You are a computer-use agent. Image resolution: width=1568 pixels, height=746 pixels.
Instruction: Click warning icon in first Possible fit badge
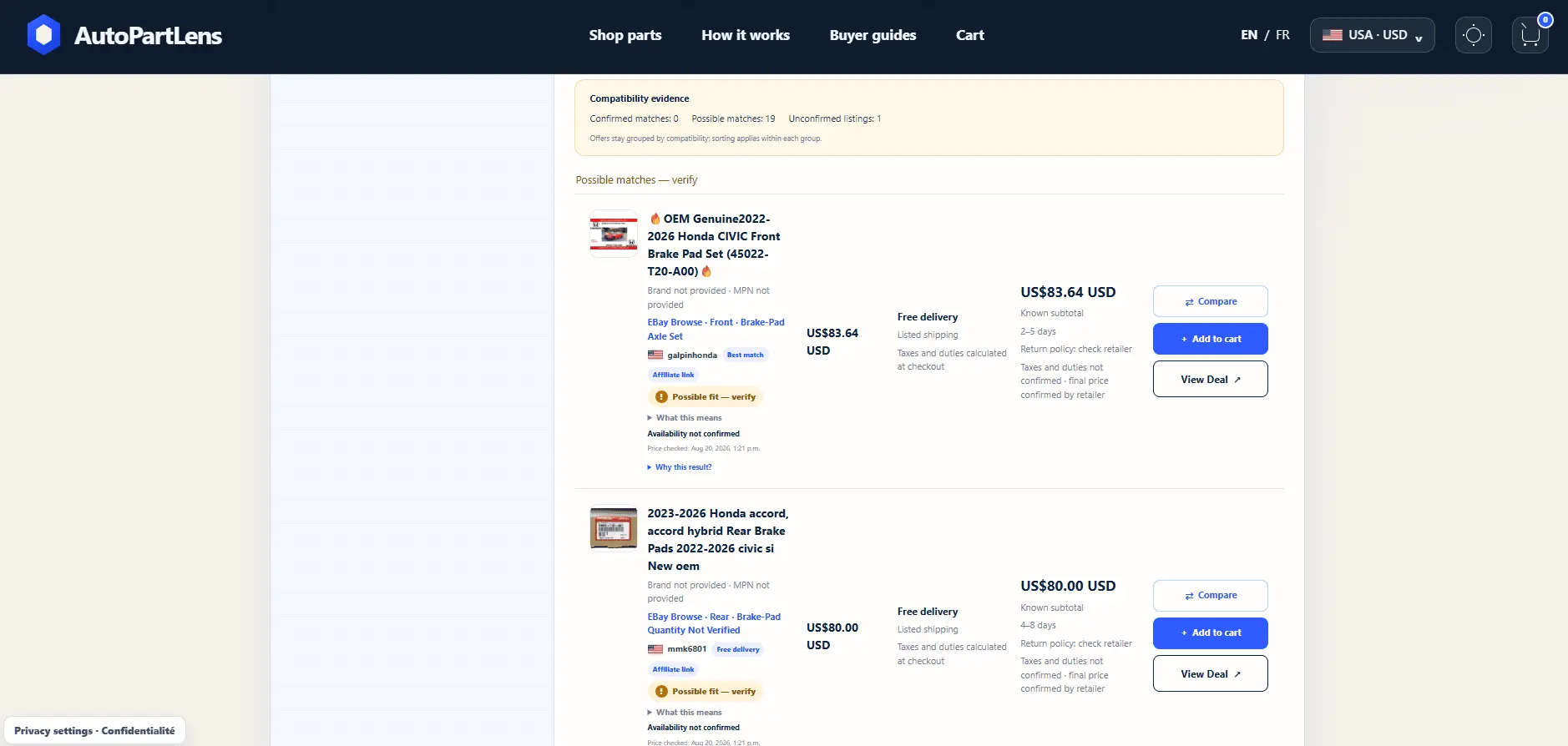point(661,397)
